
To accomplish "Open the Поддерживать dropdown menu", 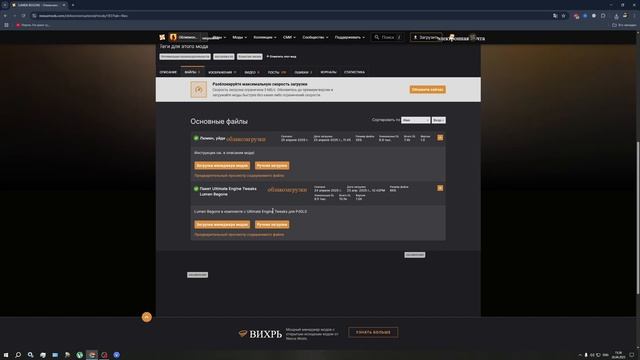I will (349, 37).
